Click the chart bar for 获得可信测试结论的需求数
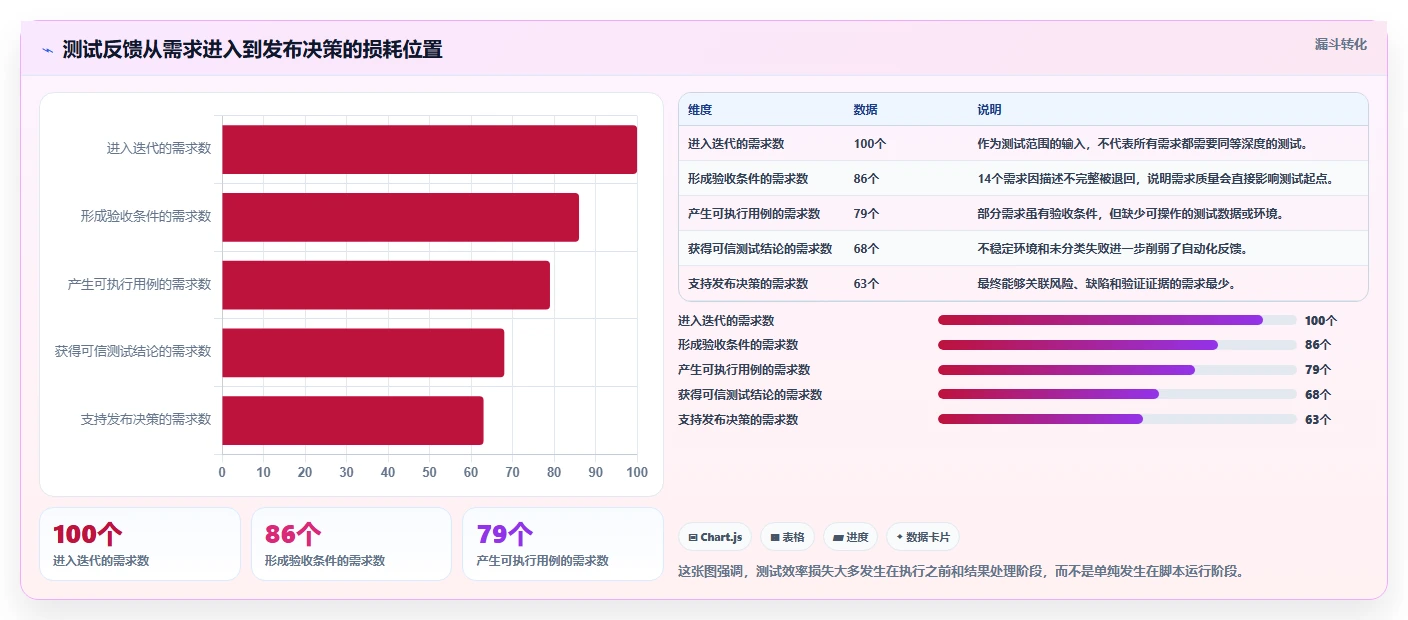This screenshot has height=620, width=1408. pyautogui.click(x=363, y=352)
